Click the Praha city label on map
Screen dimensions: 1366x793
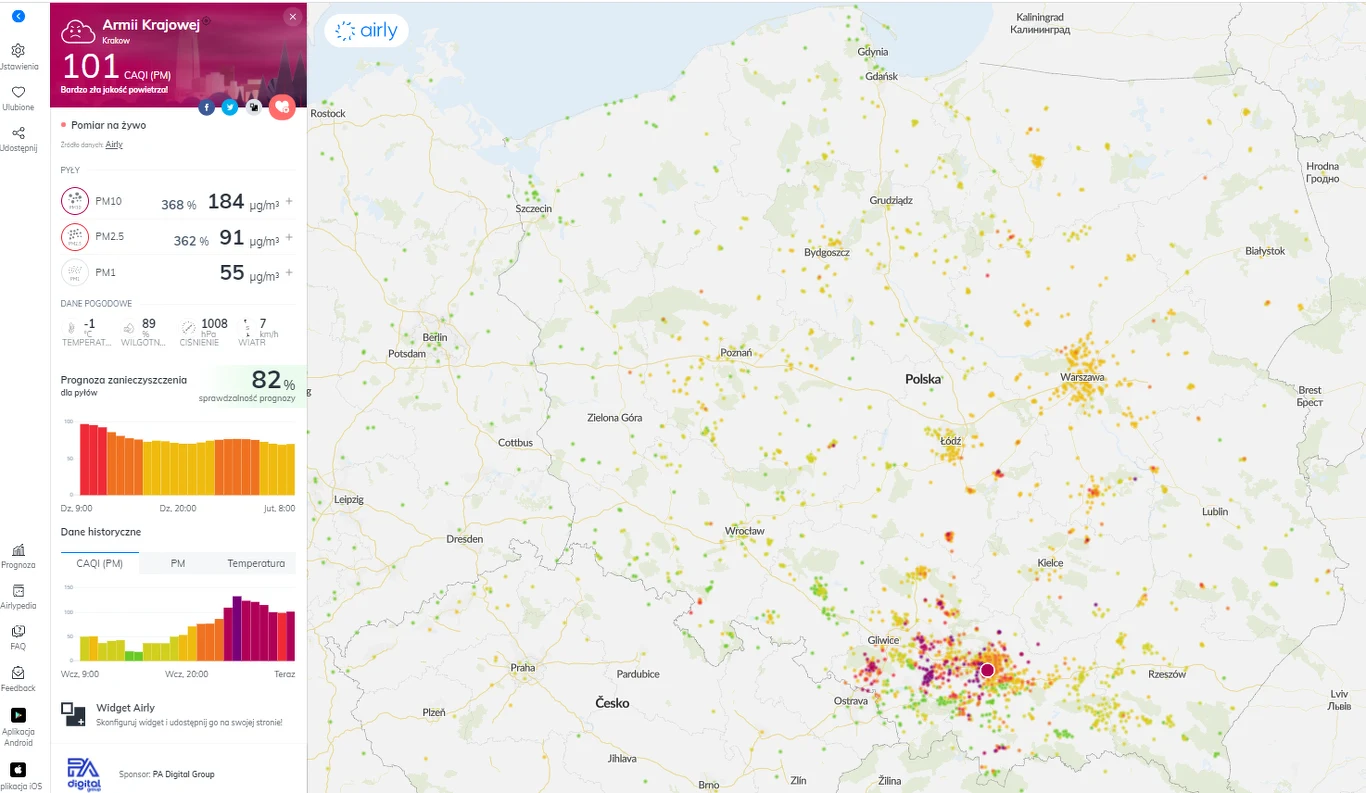pyautogui.click(x=522, y=667)
